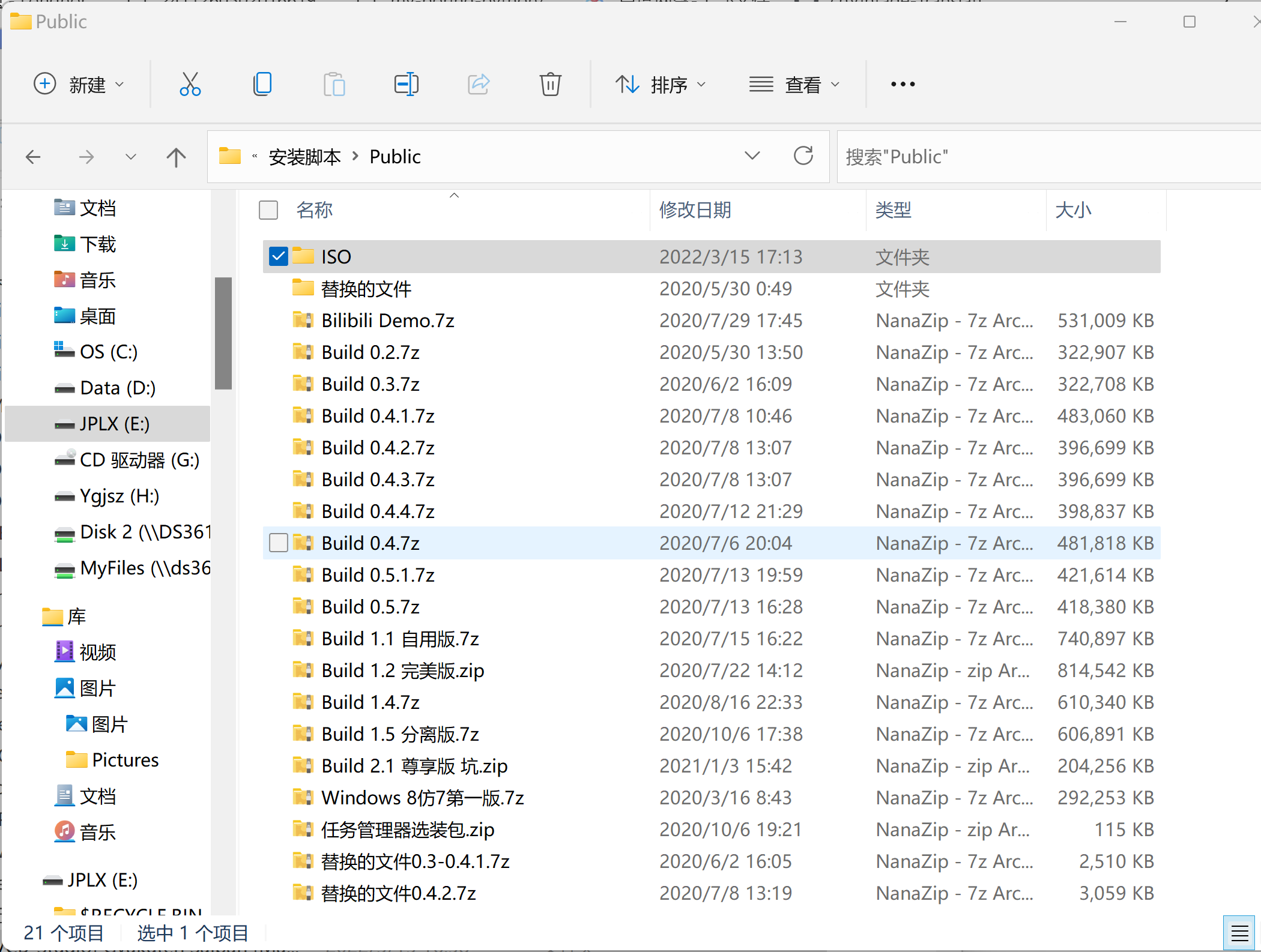Expand breadcrumb overflow chevron before 安装脚本
1261x952 pixels.
[255, 156]
